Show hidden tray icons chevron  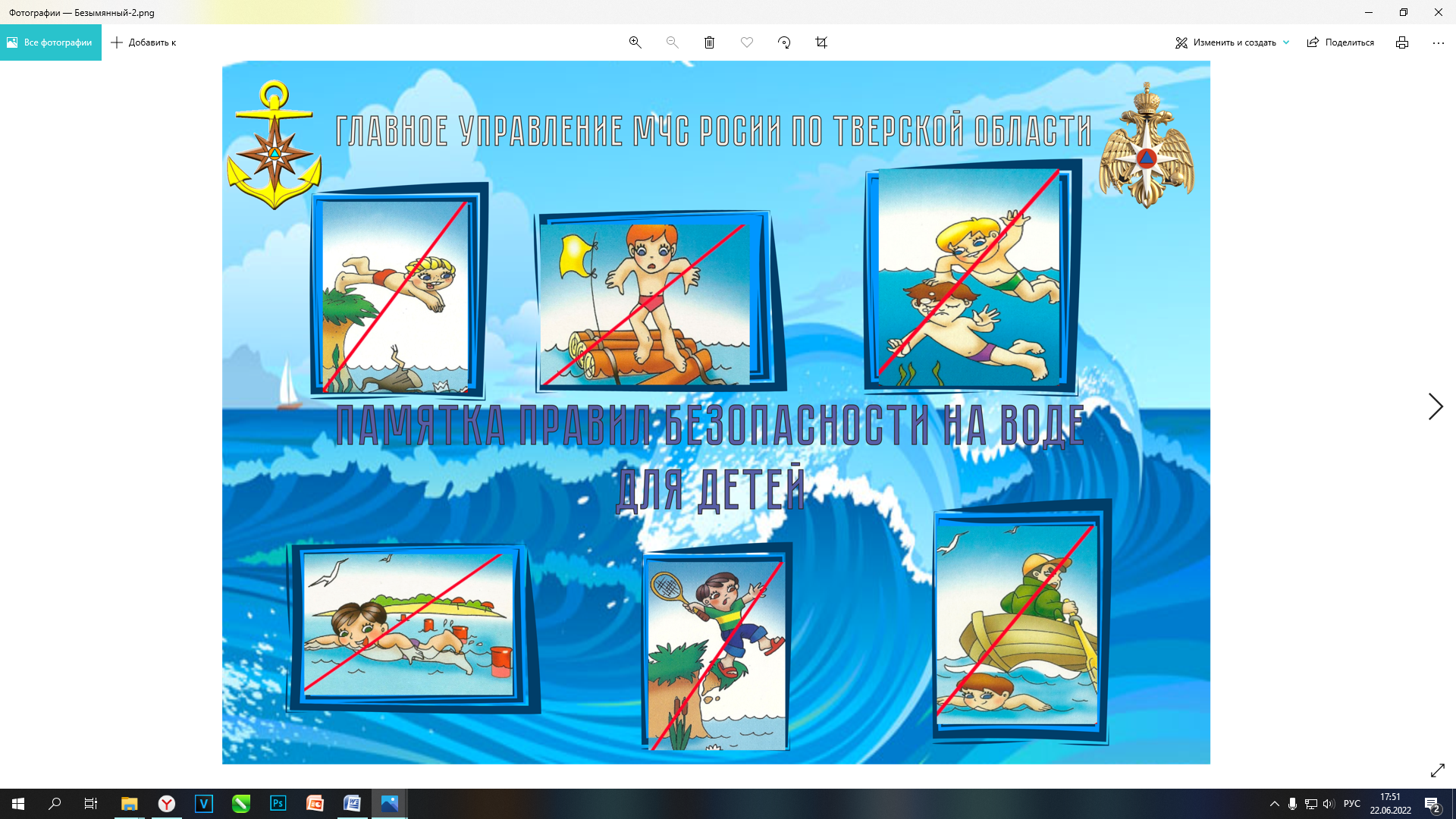tap(1275, 804)
